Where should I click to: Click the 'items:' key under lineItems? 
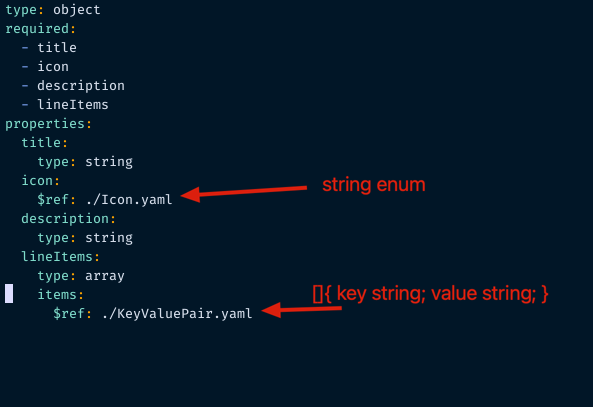point(61,295)
